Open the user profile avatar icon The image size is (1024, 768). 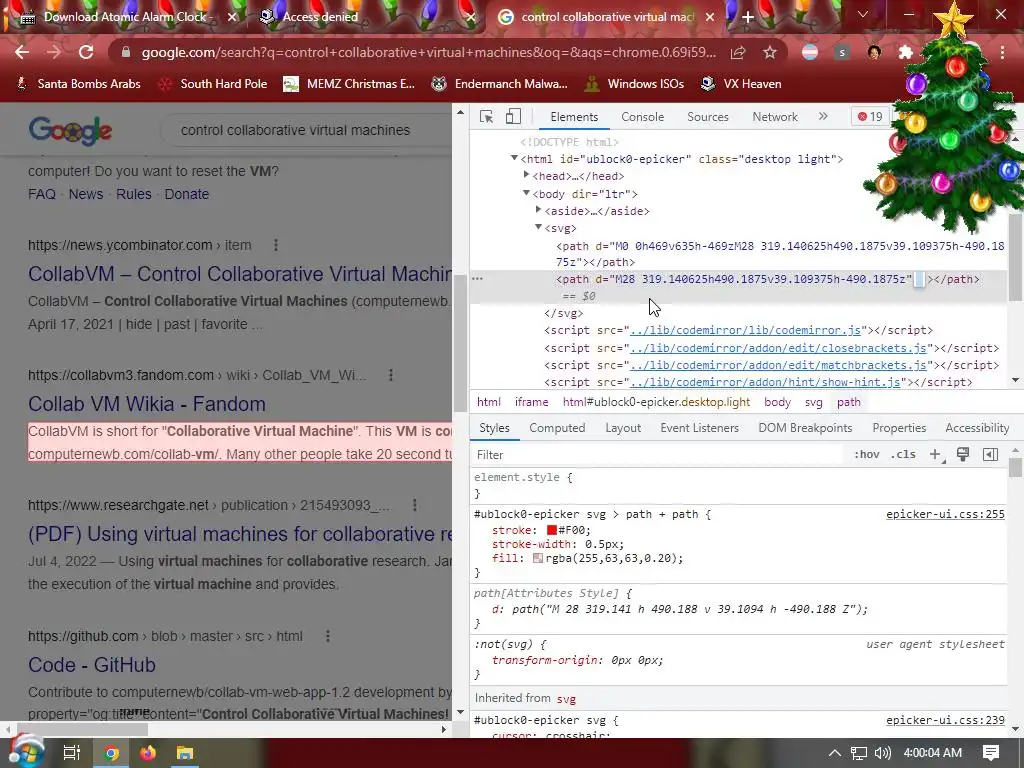coord(874,52)
